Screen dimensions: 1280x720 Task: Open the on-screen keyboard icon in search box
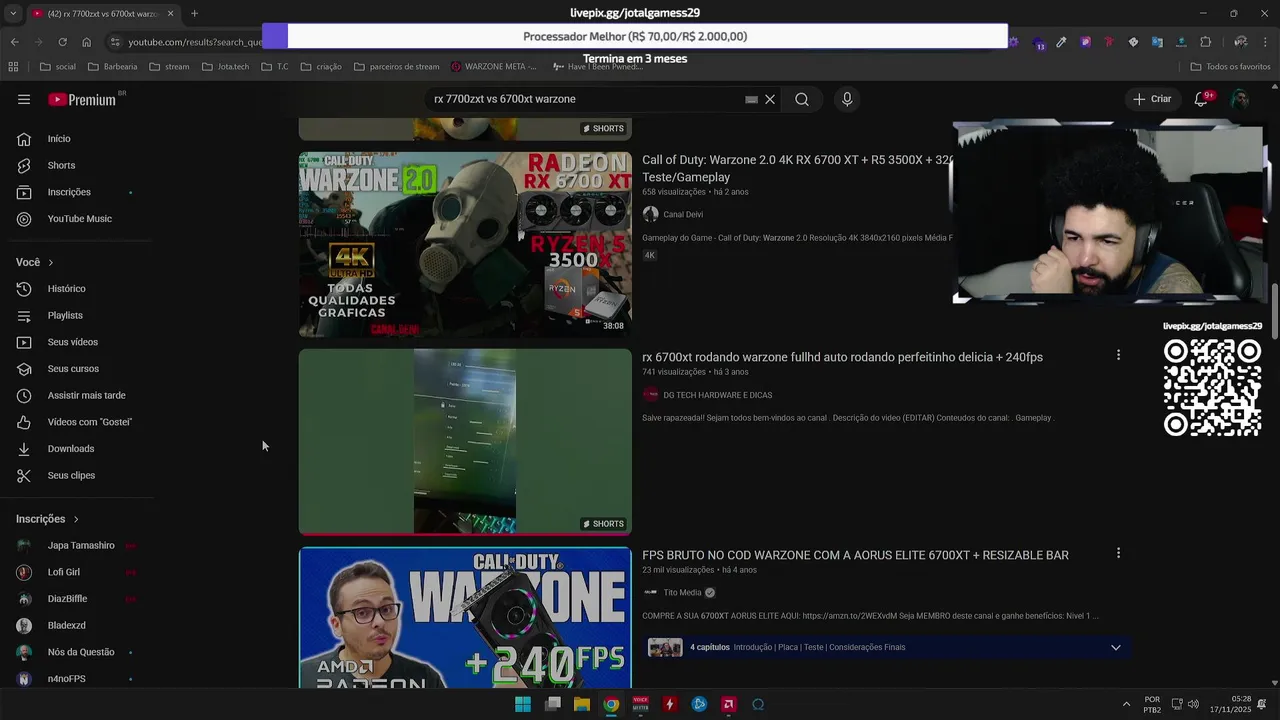[x=751, y=99]
